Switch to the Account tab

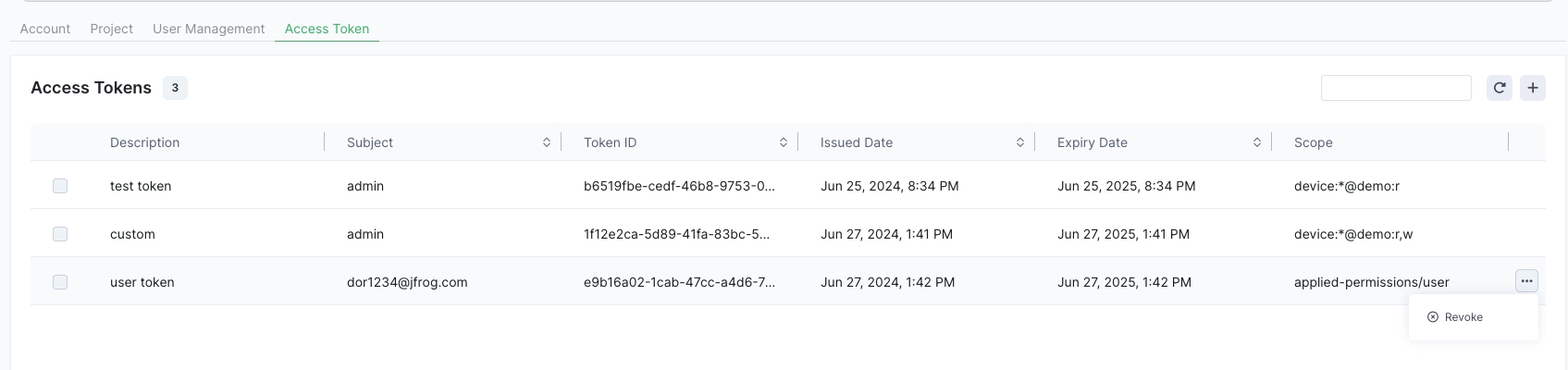45,29
